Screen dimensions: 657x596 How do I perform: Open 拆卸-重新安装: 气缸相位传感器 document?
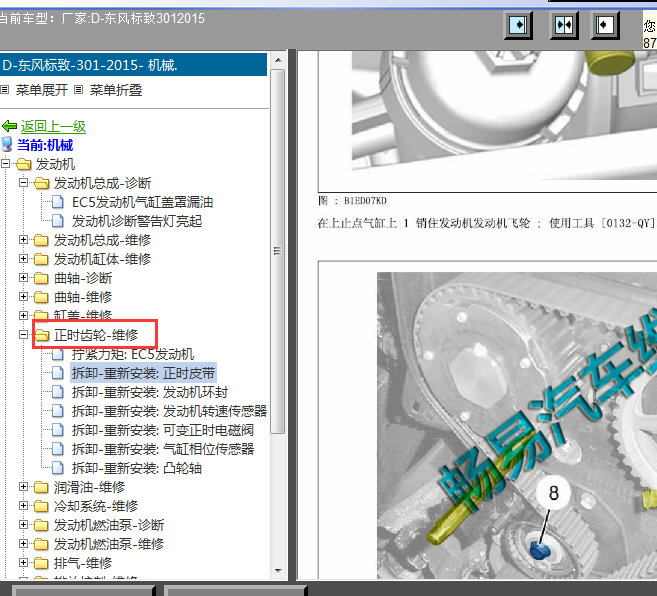pyautogui.click(x=163, y=449)
